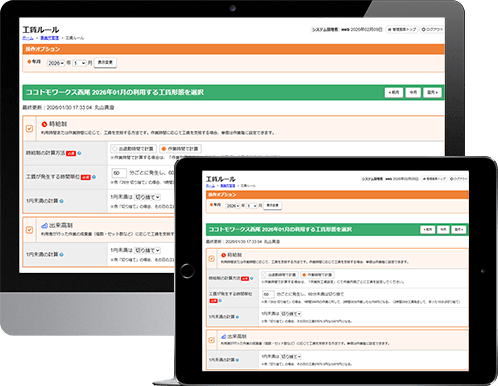
Task: Click 工賃ルール page title on monitor
Action: (x=41, y=30)
